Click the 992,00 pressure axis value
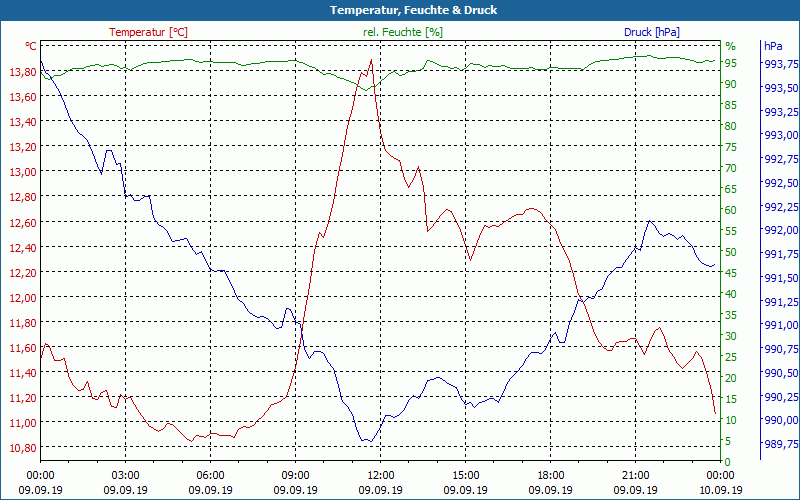The width and height of the screenshot is (800, 500). [x=781, y=230]
